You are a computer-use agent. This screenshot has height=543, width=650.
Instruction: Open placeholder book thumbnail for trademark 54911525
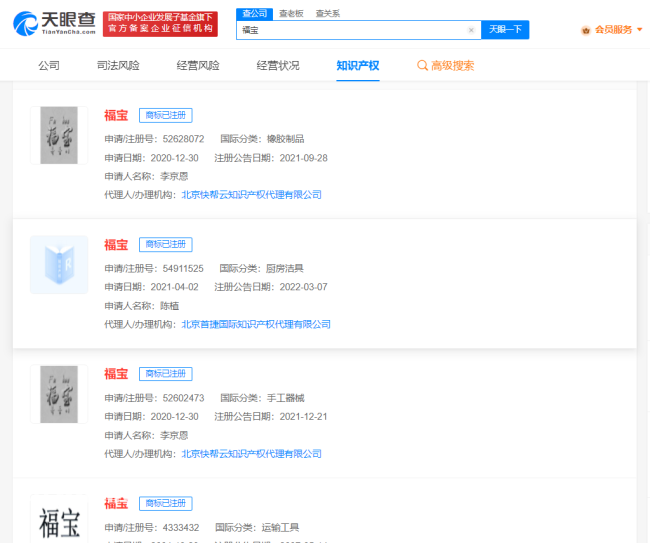click(59, 265)
